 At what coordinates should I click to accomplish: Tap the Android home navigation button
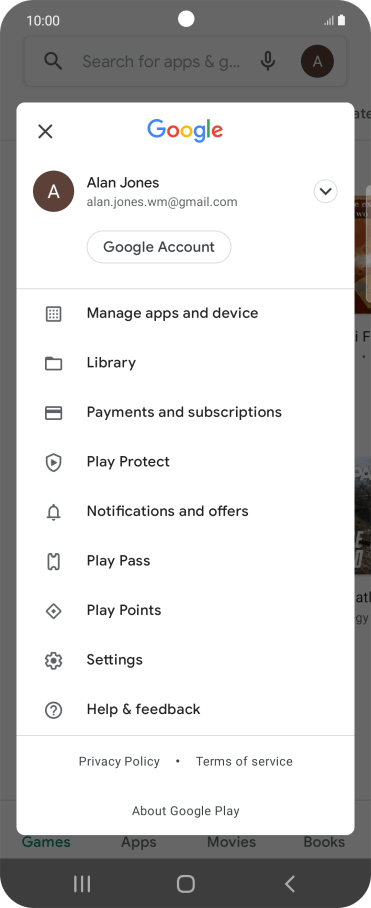(x=186, y=884)
